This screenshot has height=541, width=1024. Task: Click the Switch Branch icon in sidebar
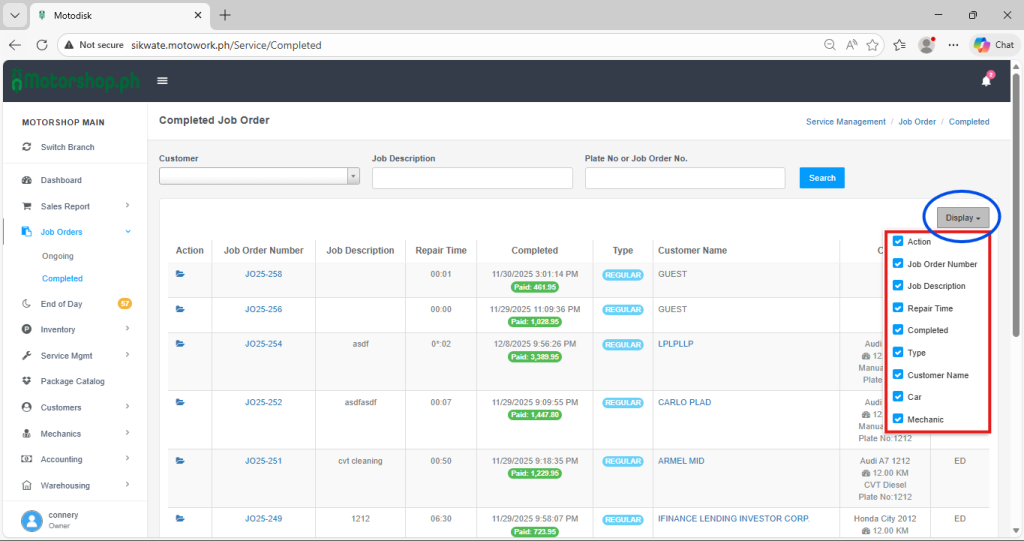click(27, 147)
